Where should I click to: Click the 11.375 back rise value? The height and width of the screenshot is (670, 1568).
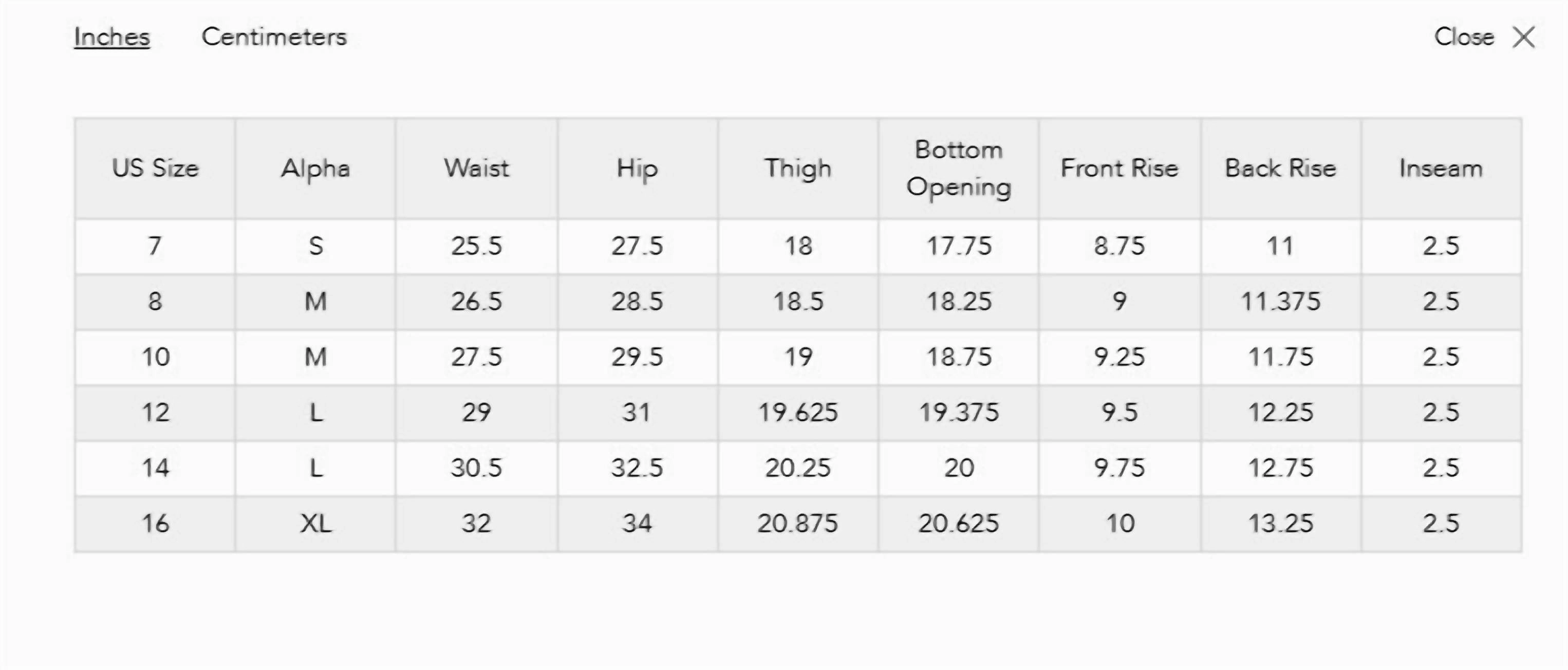[1281, 302]
